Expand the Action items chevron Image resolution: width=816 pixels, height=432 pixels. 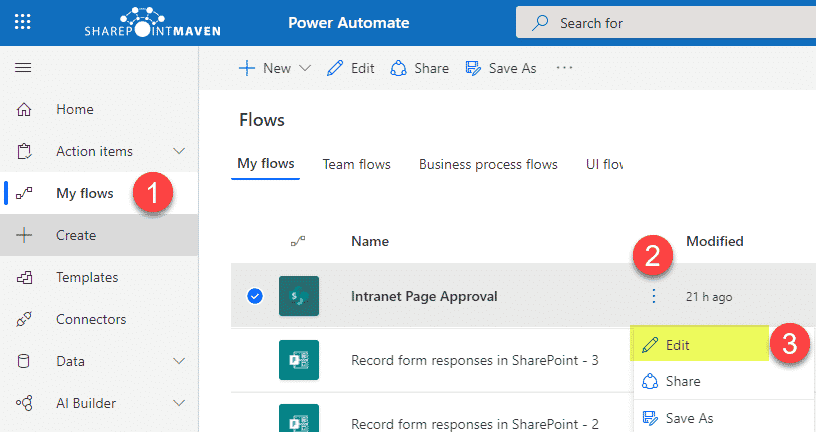point(178,151)
